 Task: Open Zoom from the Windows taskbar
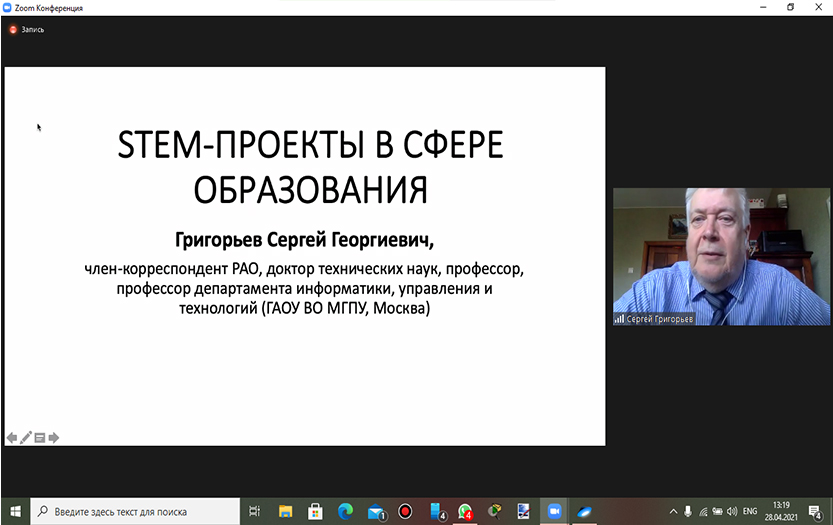pos(554,510)
